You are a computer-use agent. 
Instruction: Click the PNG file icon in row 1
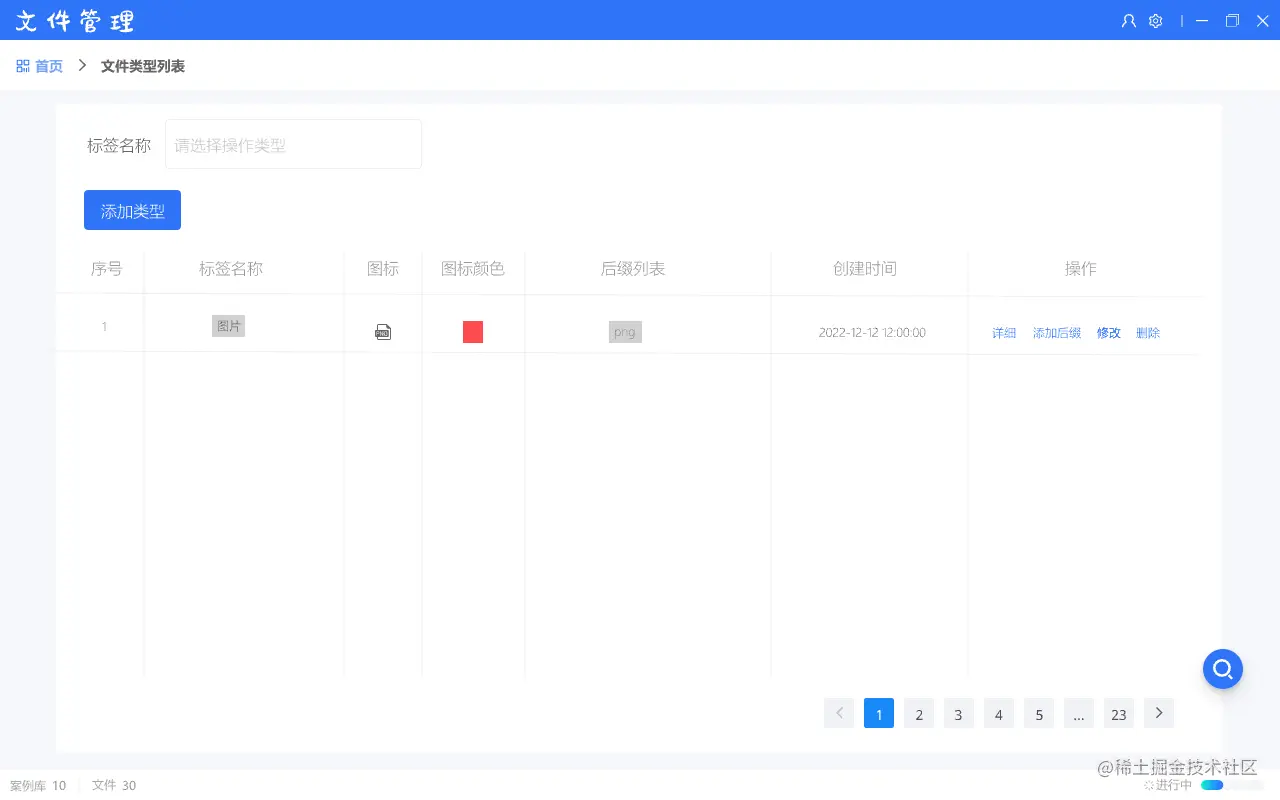(x=383, y=332)
